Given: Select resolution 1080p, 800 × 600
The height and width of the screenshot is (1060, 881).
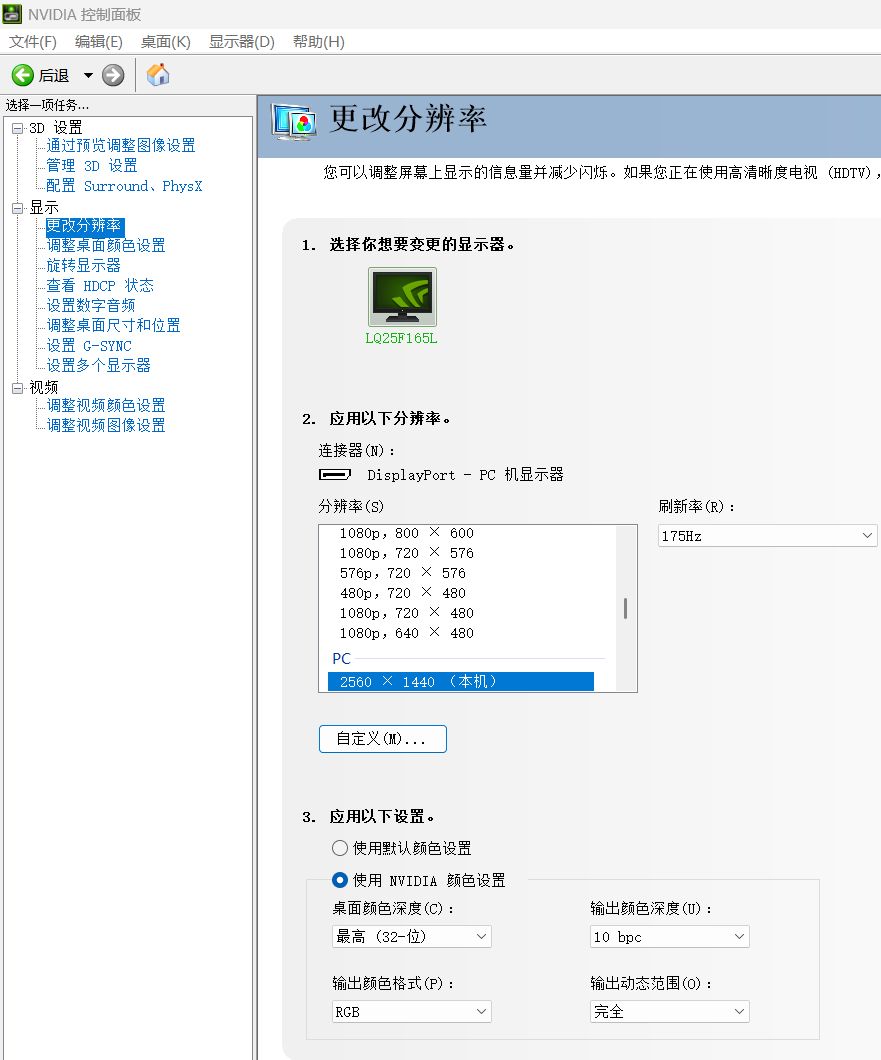Looking at the screenshot, I should (406, 533).
